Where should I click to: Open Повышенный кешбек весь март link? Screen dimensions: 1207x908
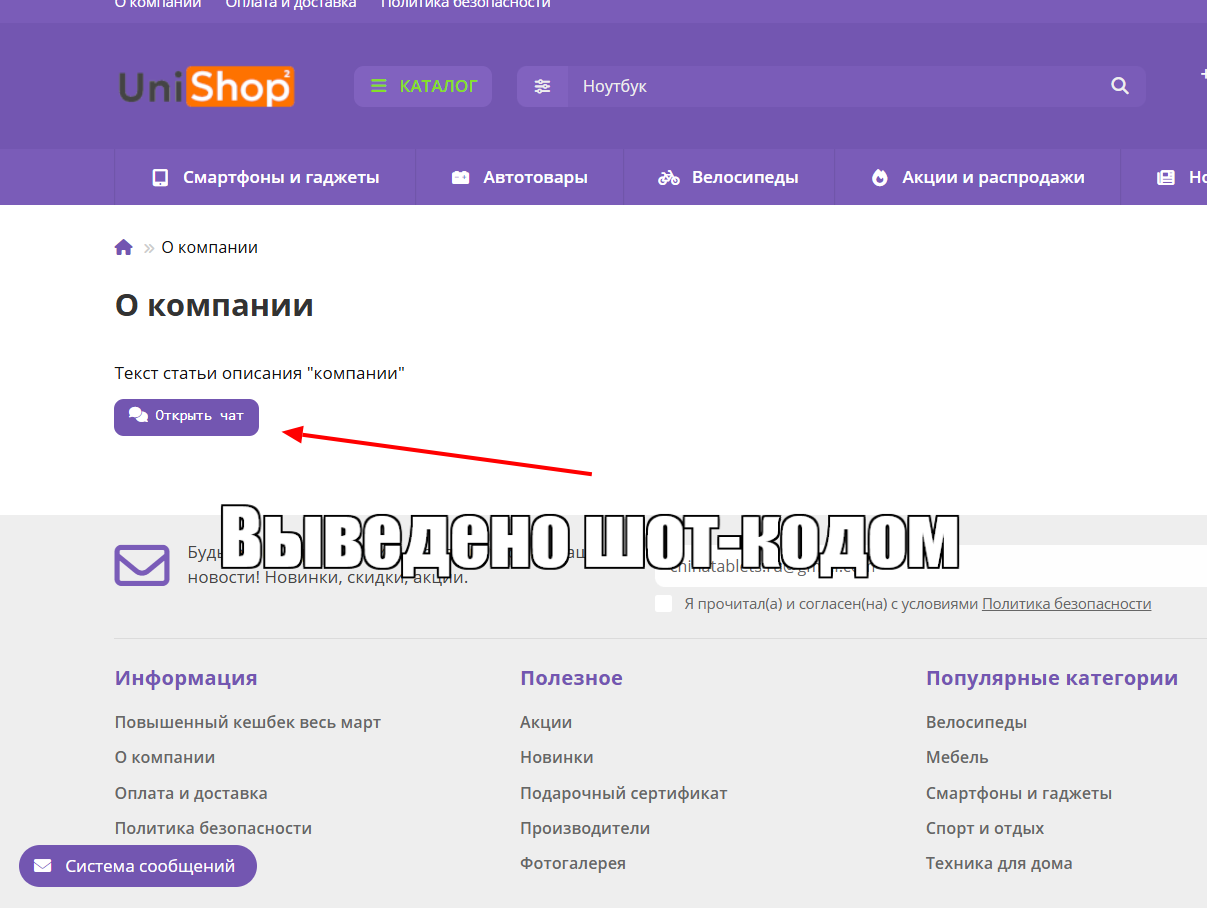[x=247, y=722]
